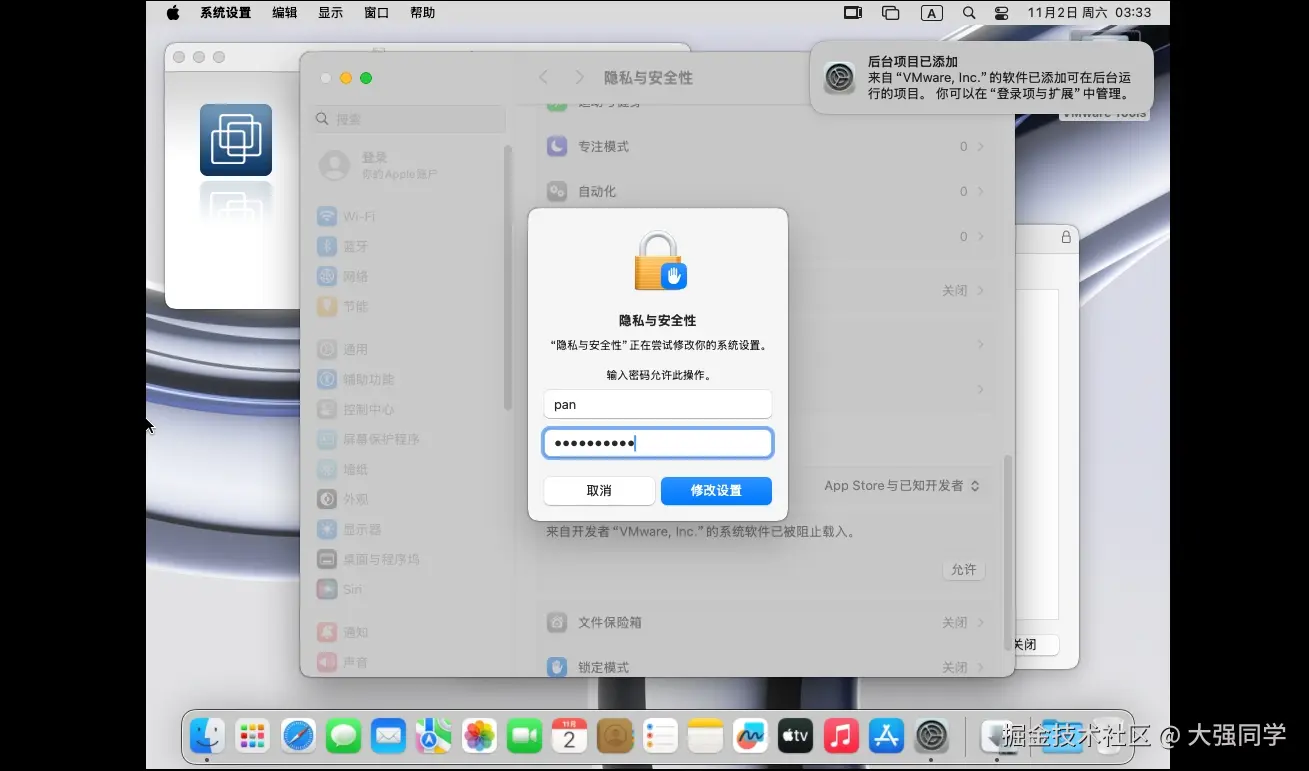Open the Launchpad dock icon
1309x771 pixels.
(253, 737)
